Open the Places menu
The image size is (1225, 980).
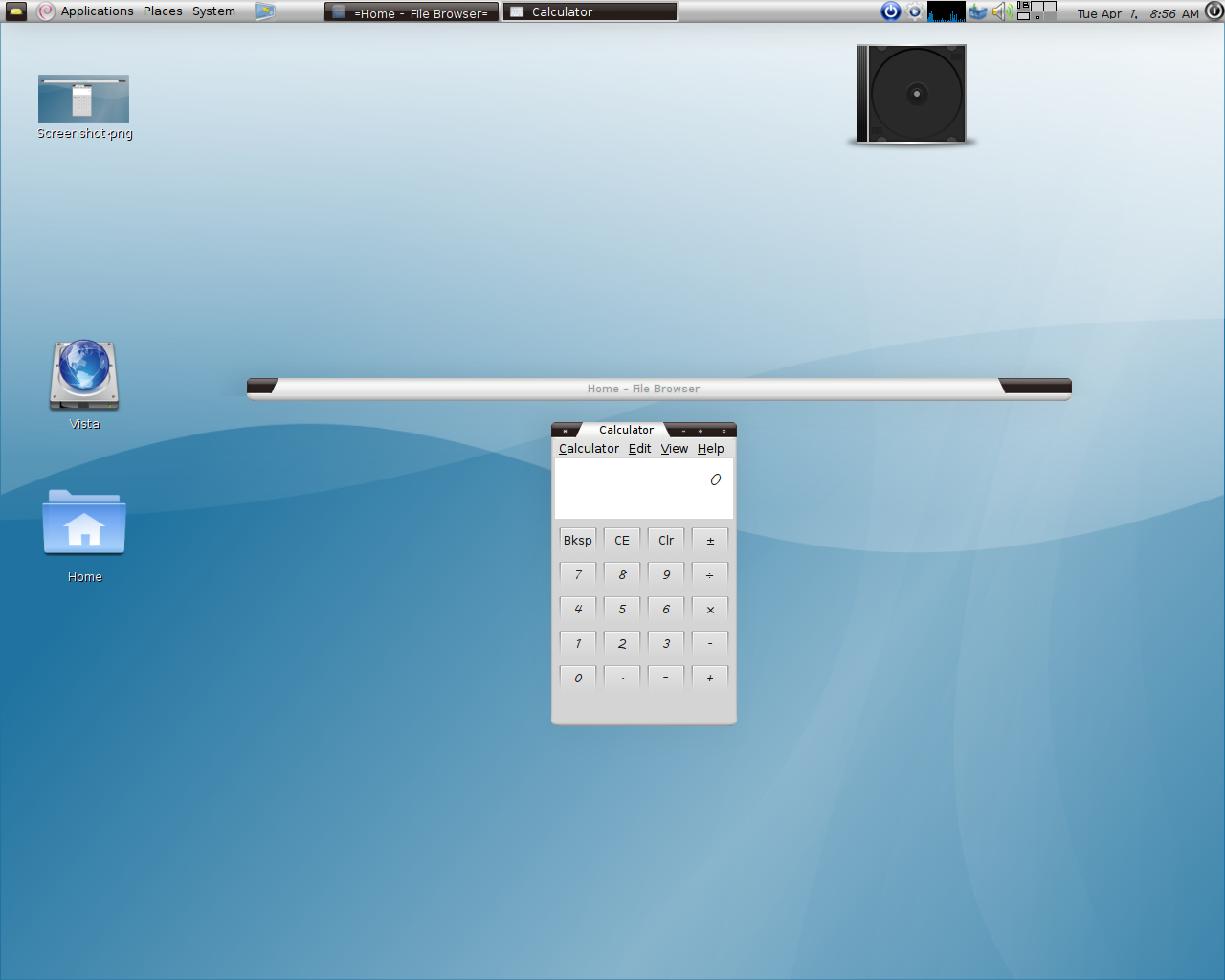(x=163, y=11)
